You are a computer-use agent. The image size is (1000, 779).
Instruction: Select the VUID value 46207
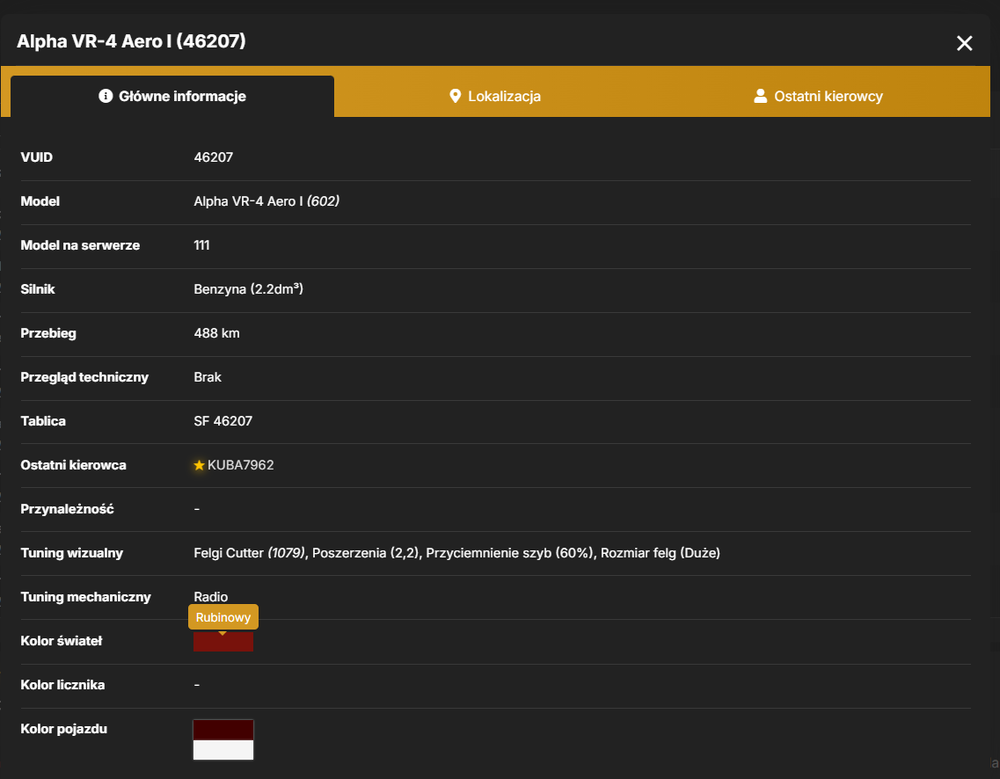pyautogui.click(x=214, y=158)
